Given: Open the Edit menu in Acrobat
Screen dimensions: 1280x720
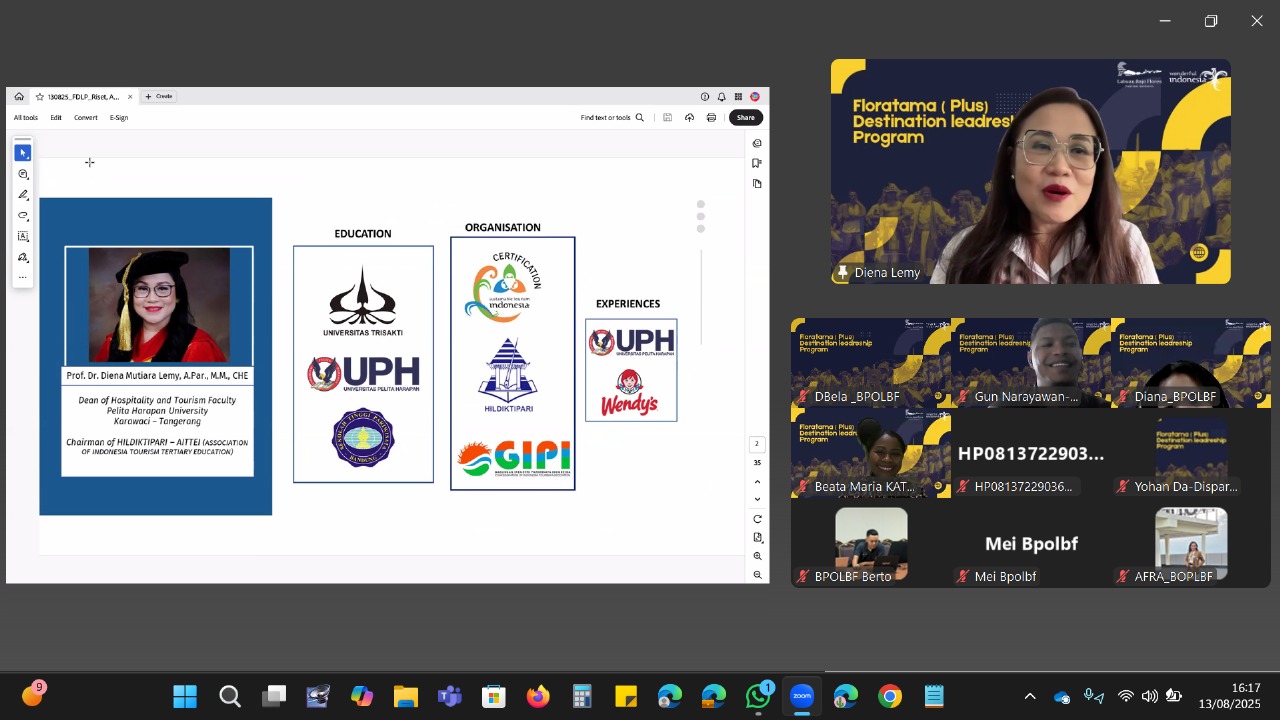Looking at the screenshot, I should [x=56, y=118].
